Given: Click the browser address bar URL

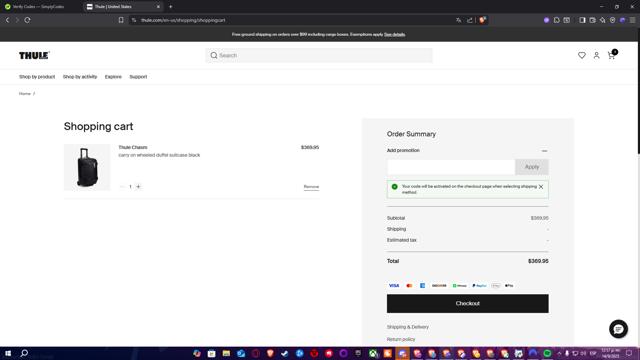Looking at the screenshot, I should [183, 20].
